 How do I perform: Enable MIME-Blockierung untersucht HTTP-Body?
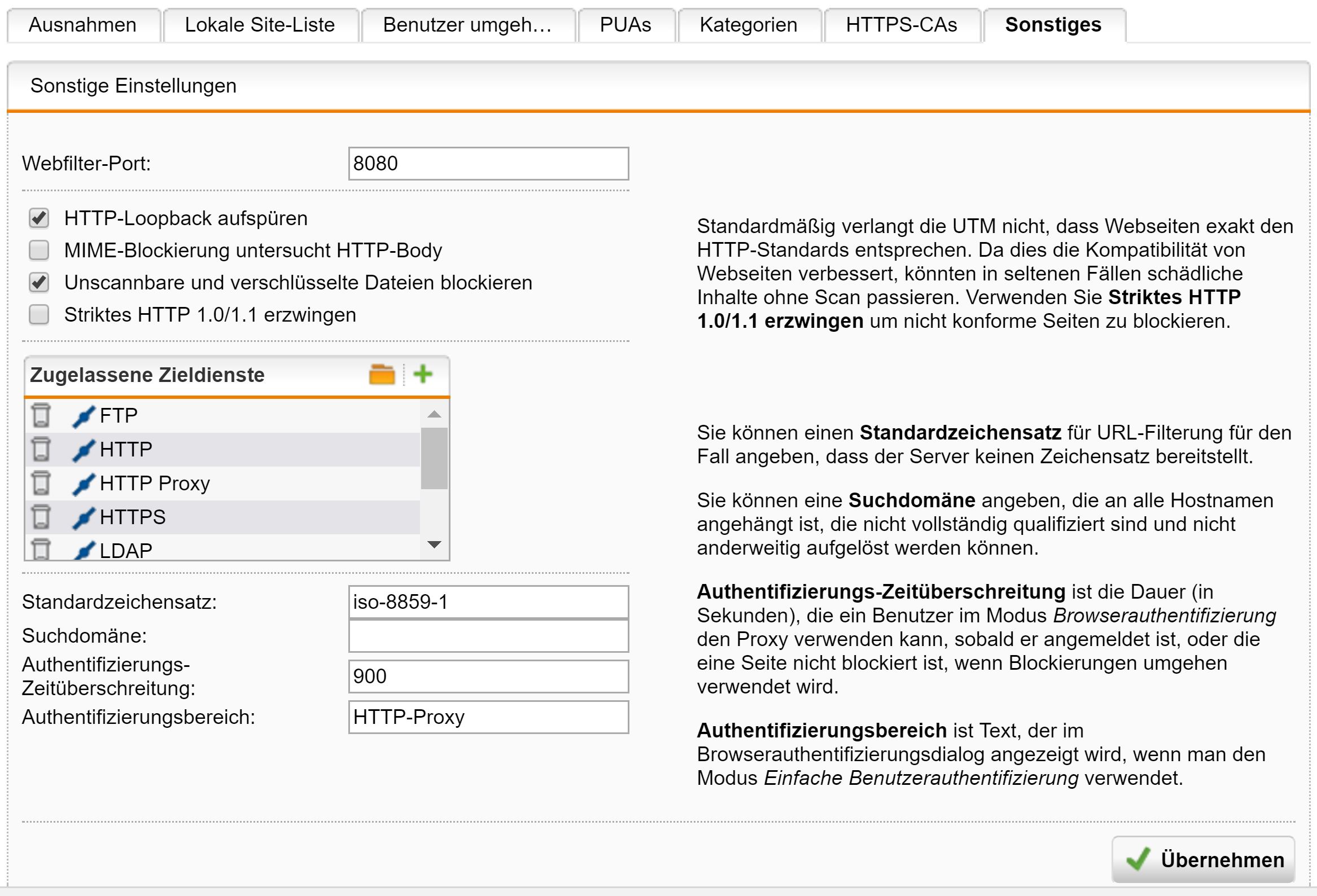pos(39,250)
